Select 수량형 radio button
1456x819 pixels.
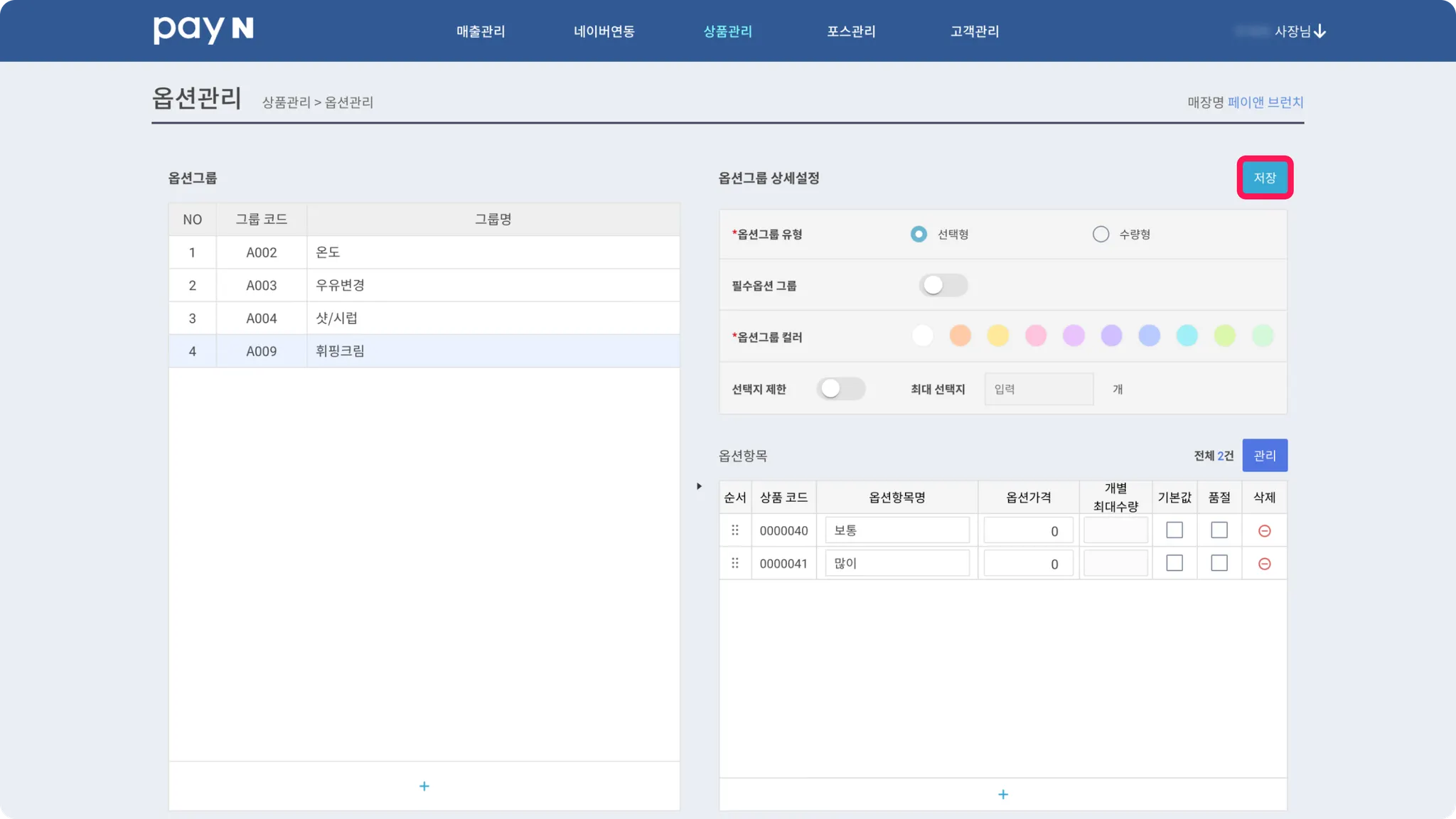point(1101,234)
